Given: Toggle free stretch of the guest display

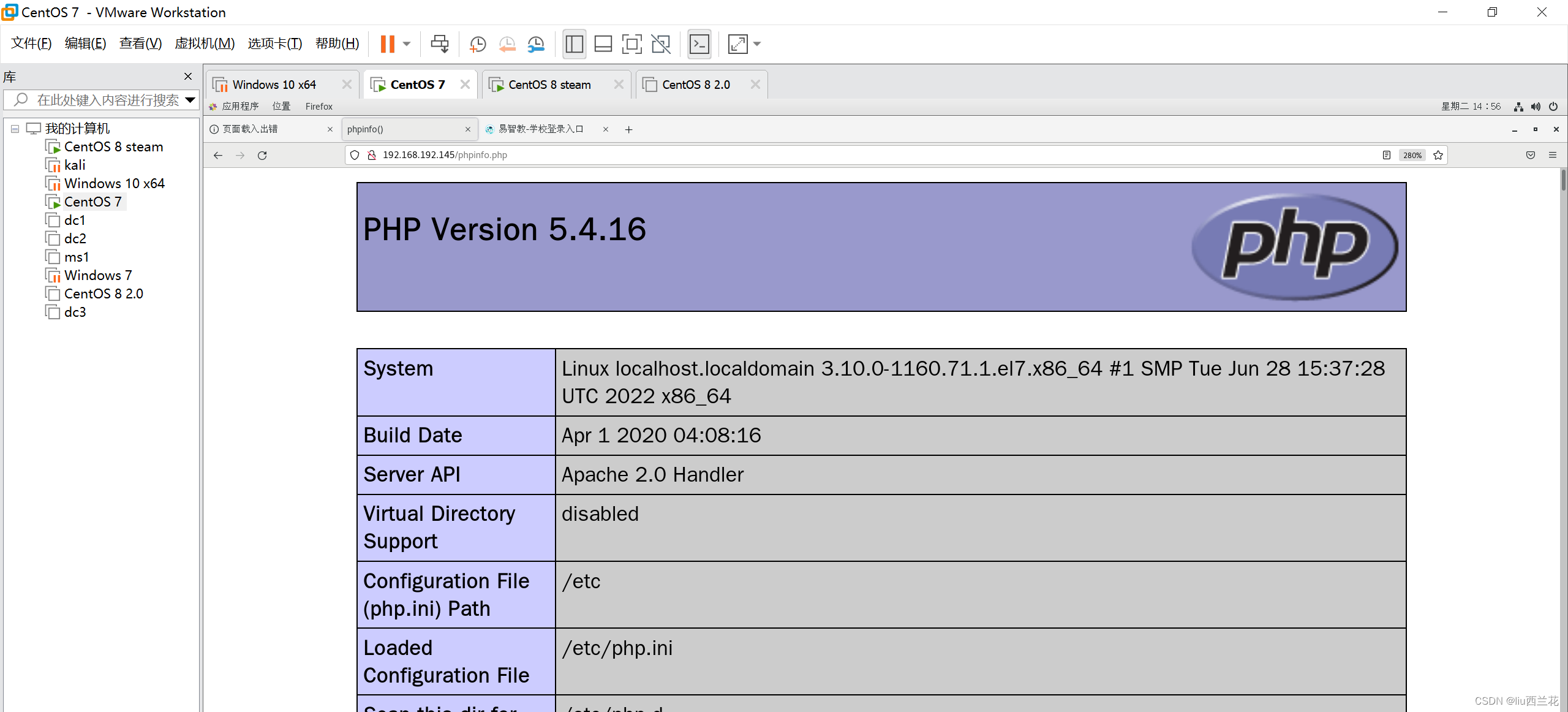Looking at the screenshot, I should coord(661,44).
